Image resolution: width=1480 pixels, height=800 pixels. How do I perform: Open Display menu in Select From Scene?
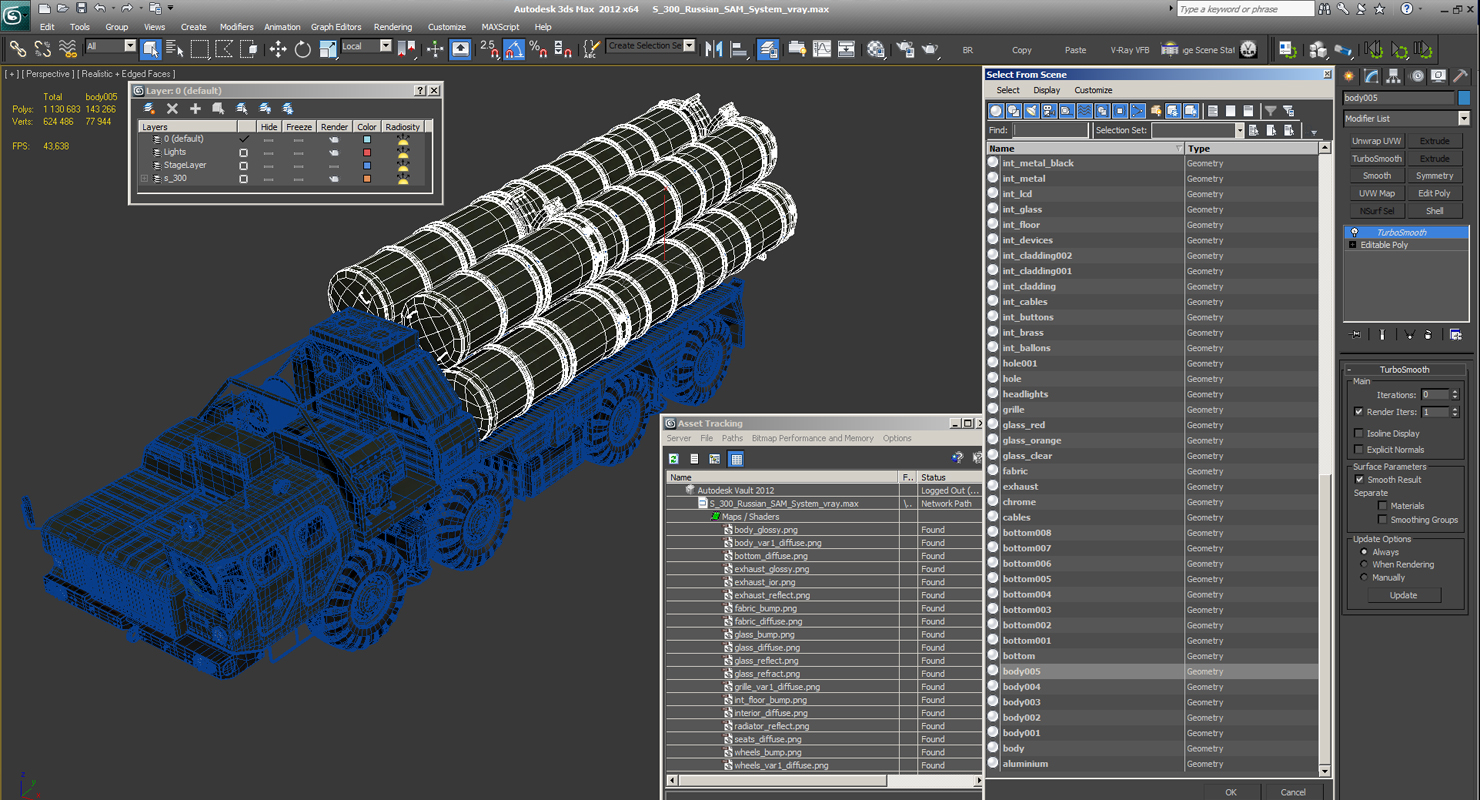(x=1046, y=90)
